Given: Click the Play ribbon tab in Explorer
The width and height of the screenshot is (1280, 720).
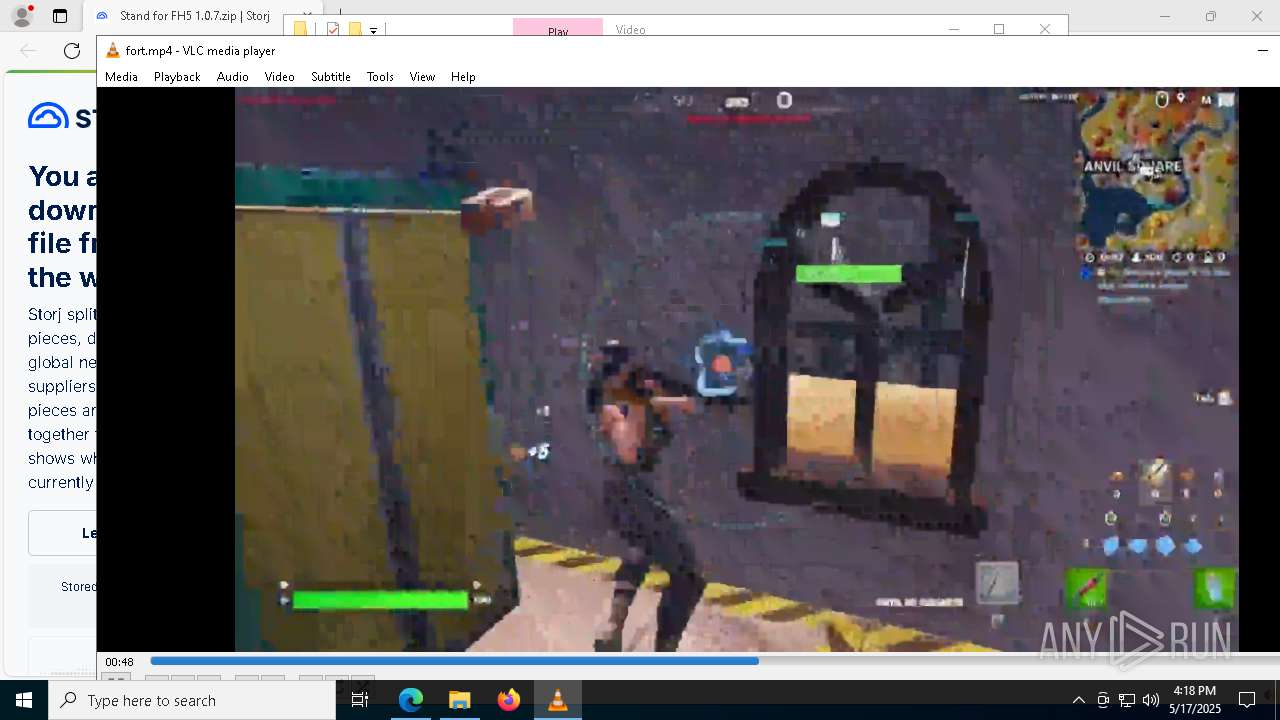Looking at the screenshot, I should pos(558,29).
